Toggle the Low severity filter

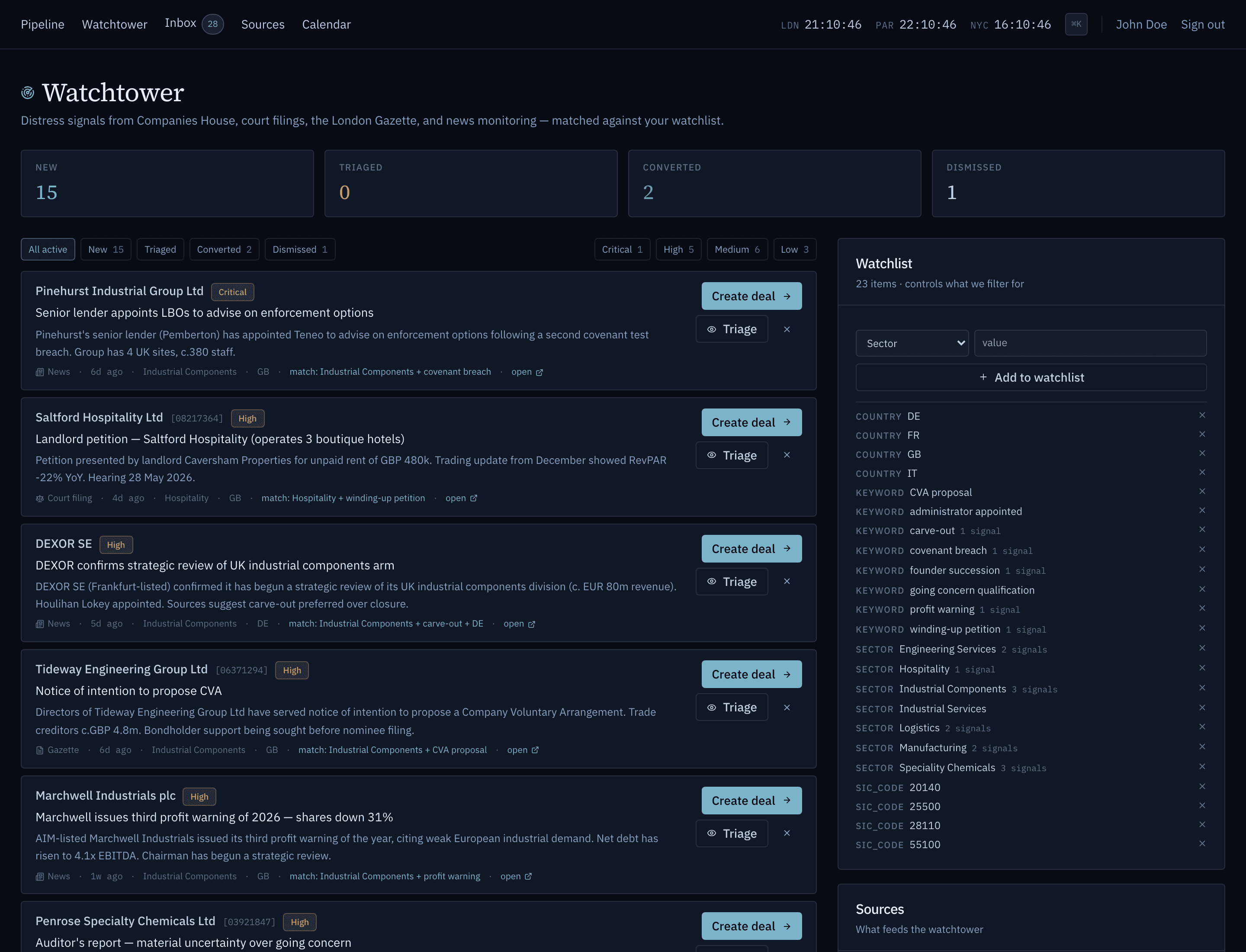795,249
